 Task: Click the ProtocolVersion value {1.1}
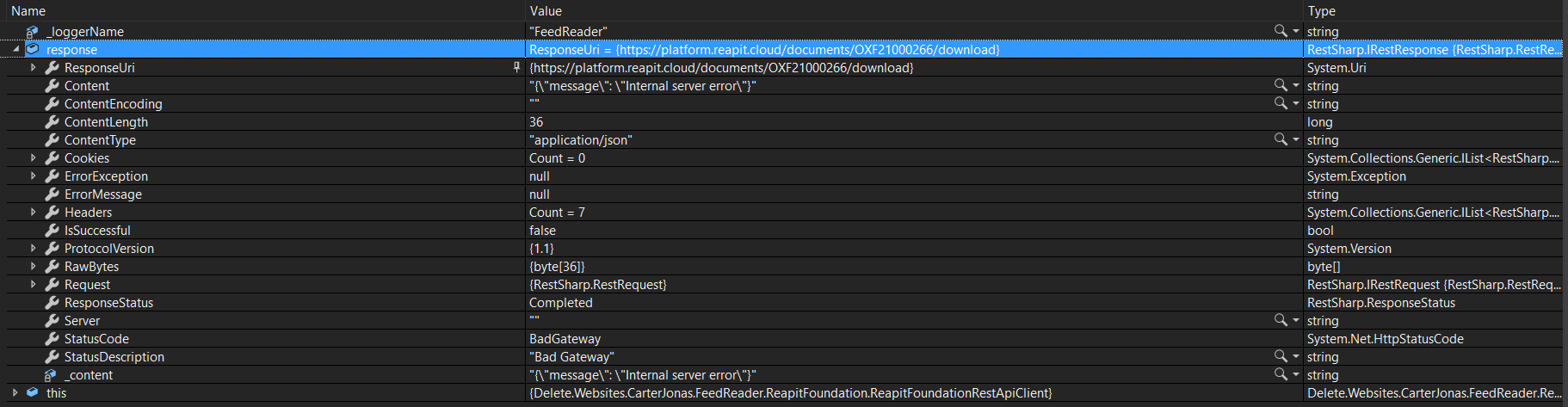(541, 248)
